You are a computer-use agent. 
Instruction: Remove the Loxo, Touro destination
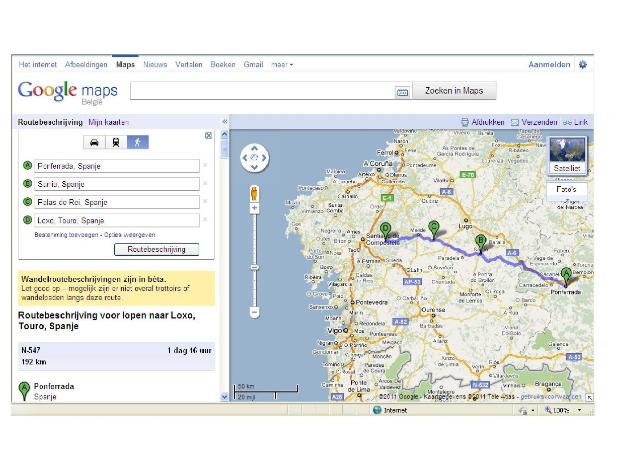click(205, 220)
